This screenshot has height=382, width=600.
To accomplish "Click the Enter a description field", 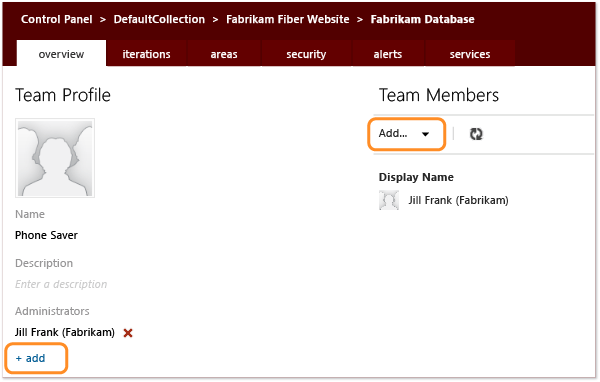I will point(61,284).
